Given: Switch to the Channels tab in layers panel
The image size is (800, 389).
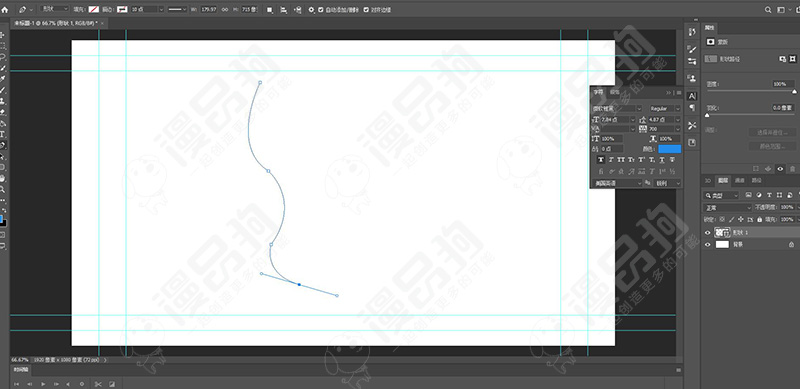Looking at the screenshot, I should [740, 180].
